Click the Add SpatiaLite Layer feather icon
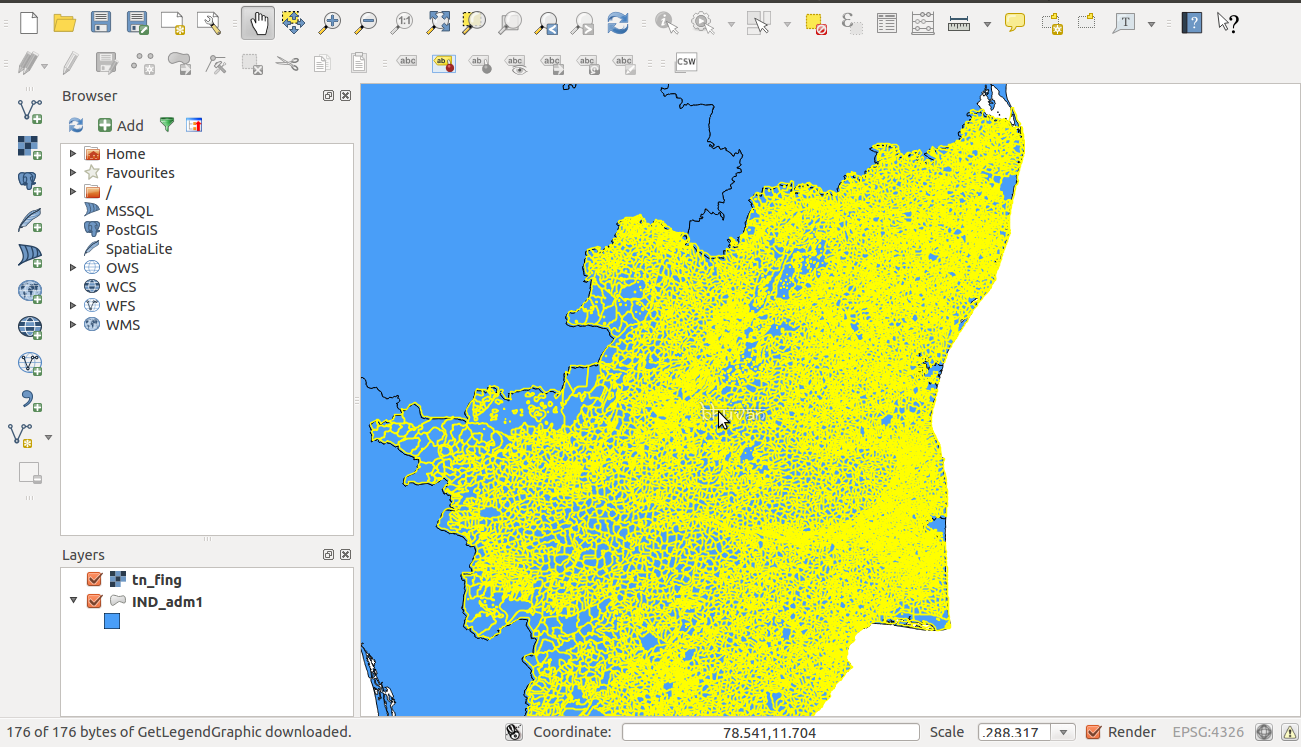Viewport: 1301px width, 747px height. pos(30,218)
